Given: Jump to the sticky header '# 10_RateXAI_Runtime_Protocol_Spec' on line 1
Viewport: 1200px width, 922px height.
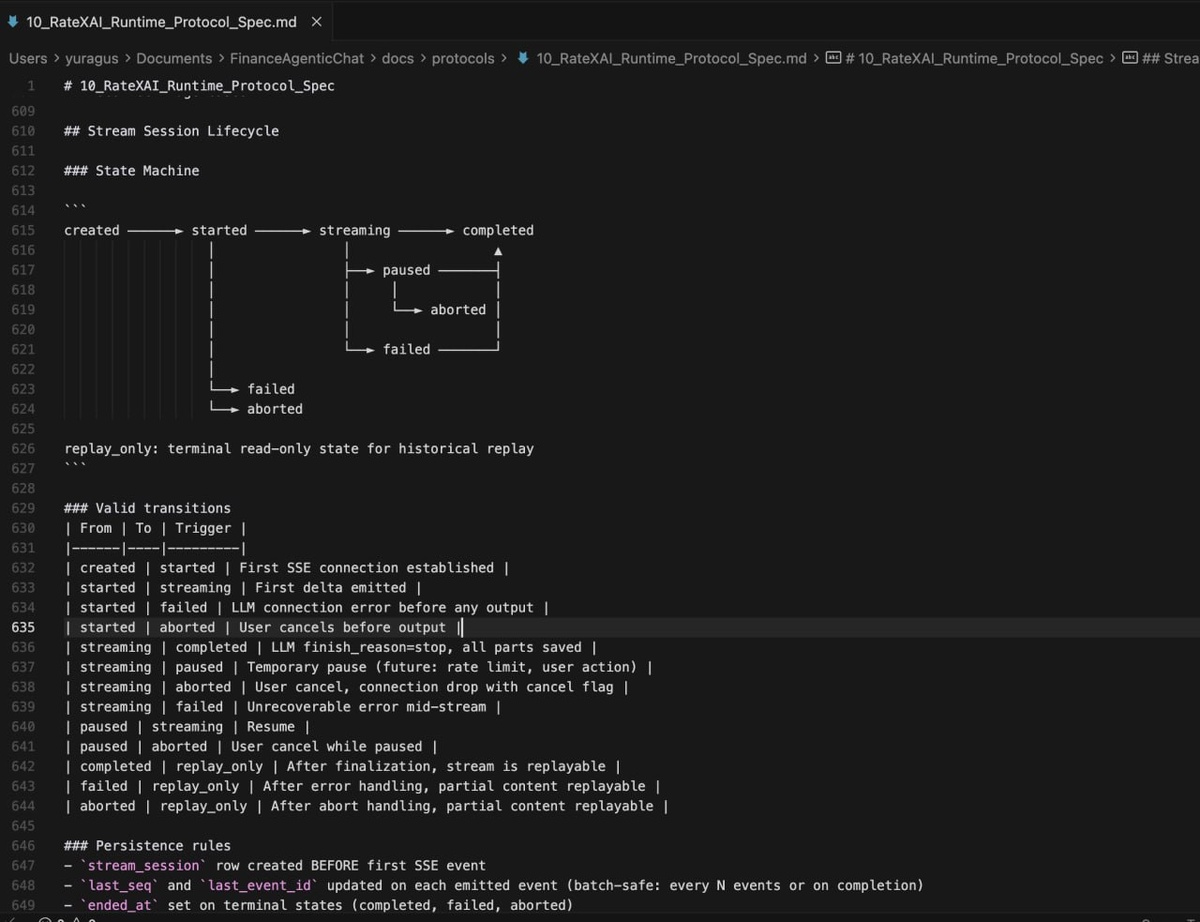Looking at the screenshot, I should point(200,86).
